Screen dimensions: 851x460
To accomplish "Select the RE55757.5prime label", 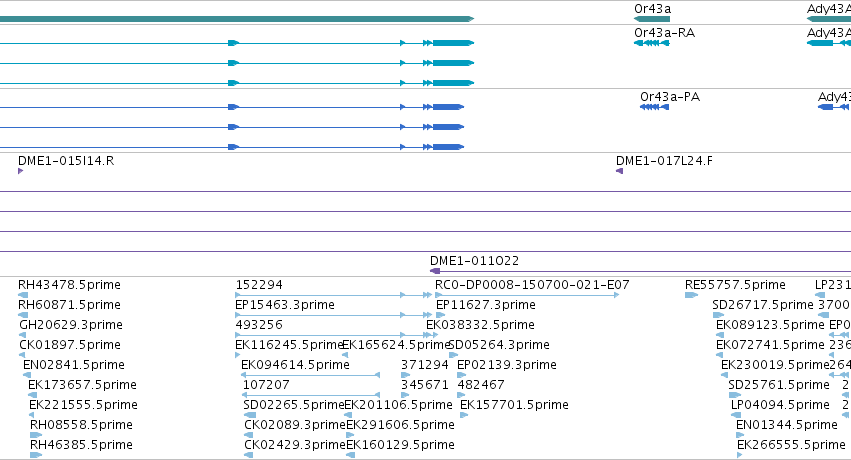I will pyautogui.click(x=735, y=285).
